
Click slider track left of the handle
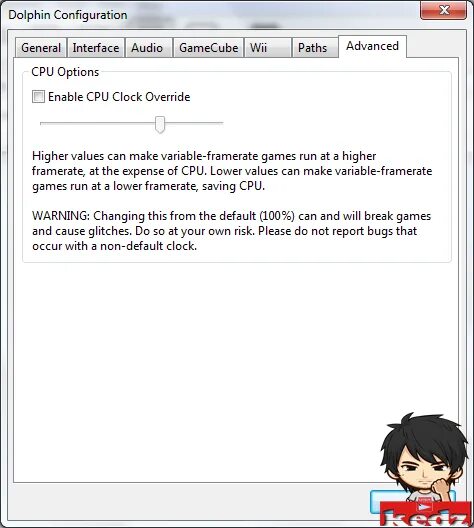tap(97, 123)
